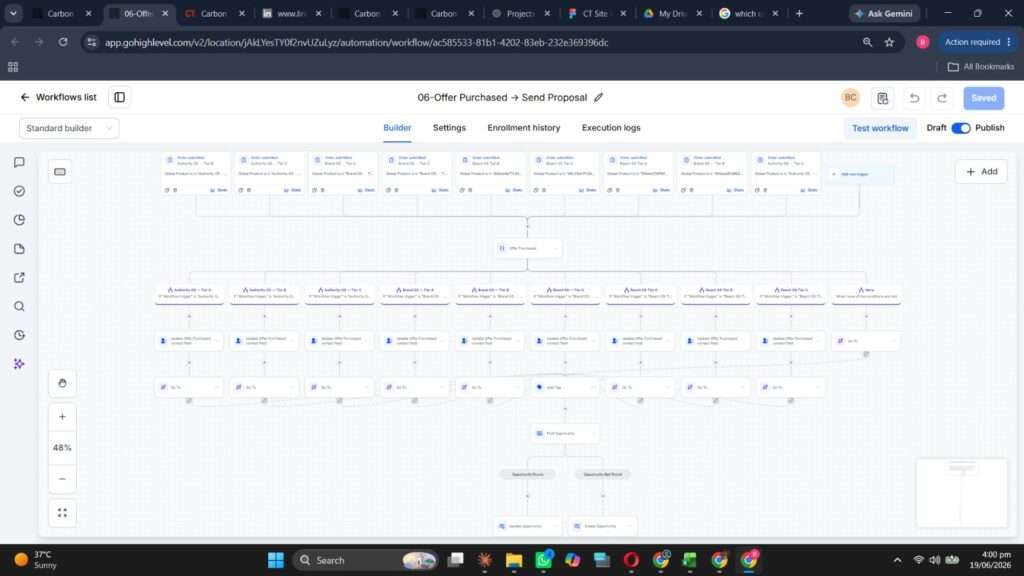This screenshot has width=1024, height=576.
Task: Click the page zoom magnifier icon
Action: tap(867, 42)
